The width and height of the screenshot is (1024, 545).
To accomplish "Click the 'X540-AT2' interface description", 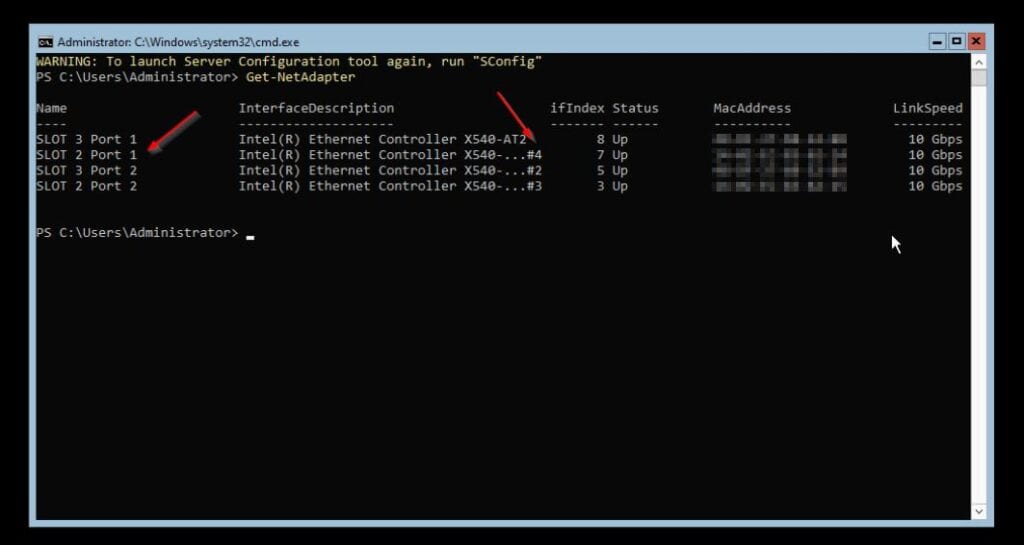I will (x=382, y=139).
